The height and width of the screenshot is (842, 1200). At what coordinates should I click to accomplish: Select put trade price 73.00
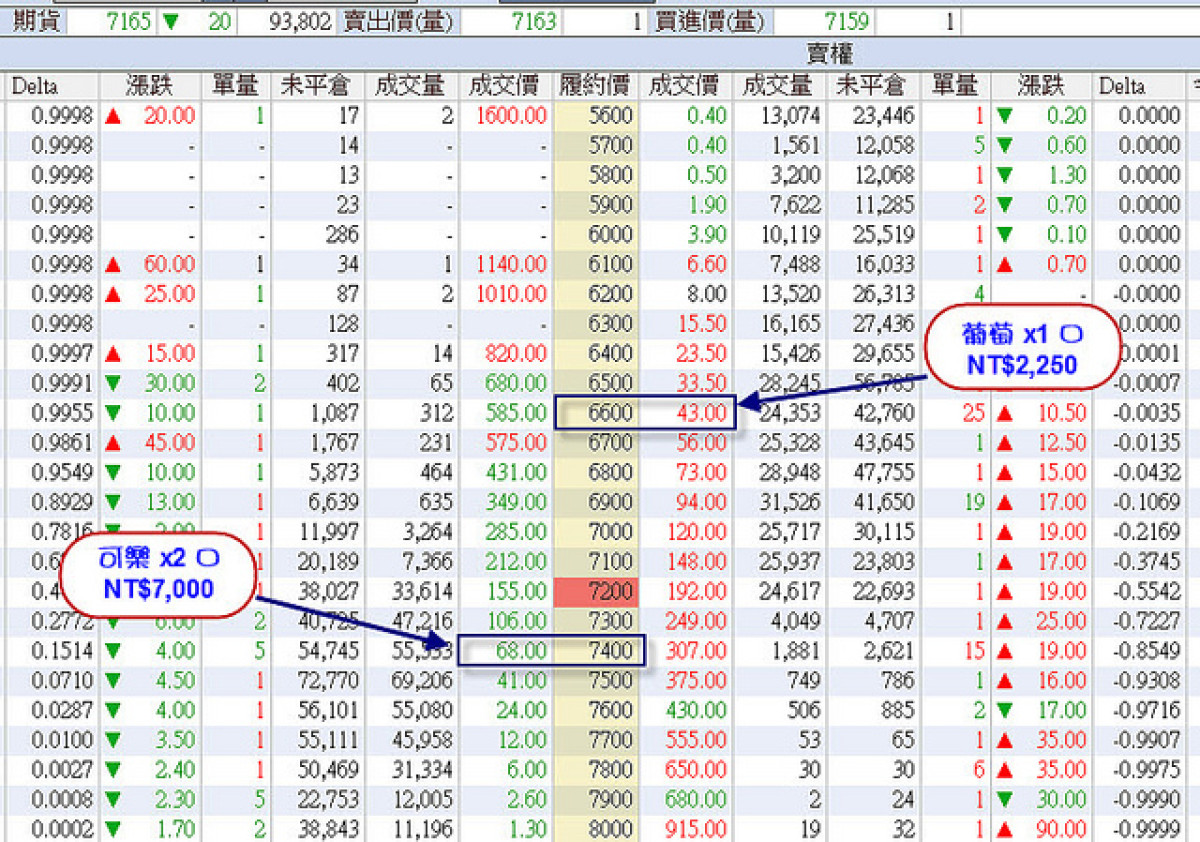tap(701, 473)
